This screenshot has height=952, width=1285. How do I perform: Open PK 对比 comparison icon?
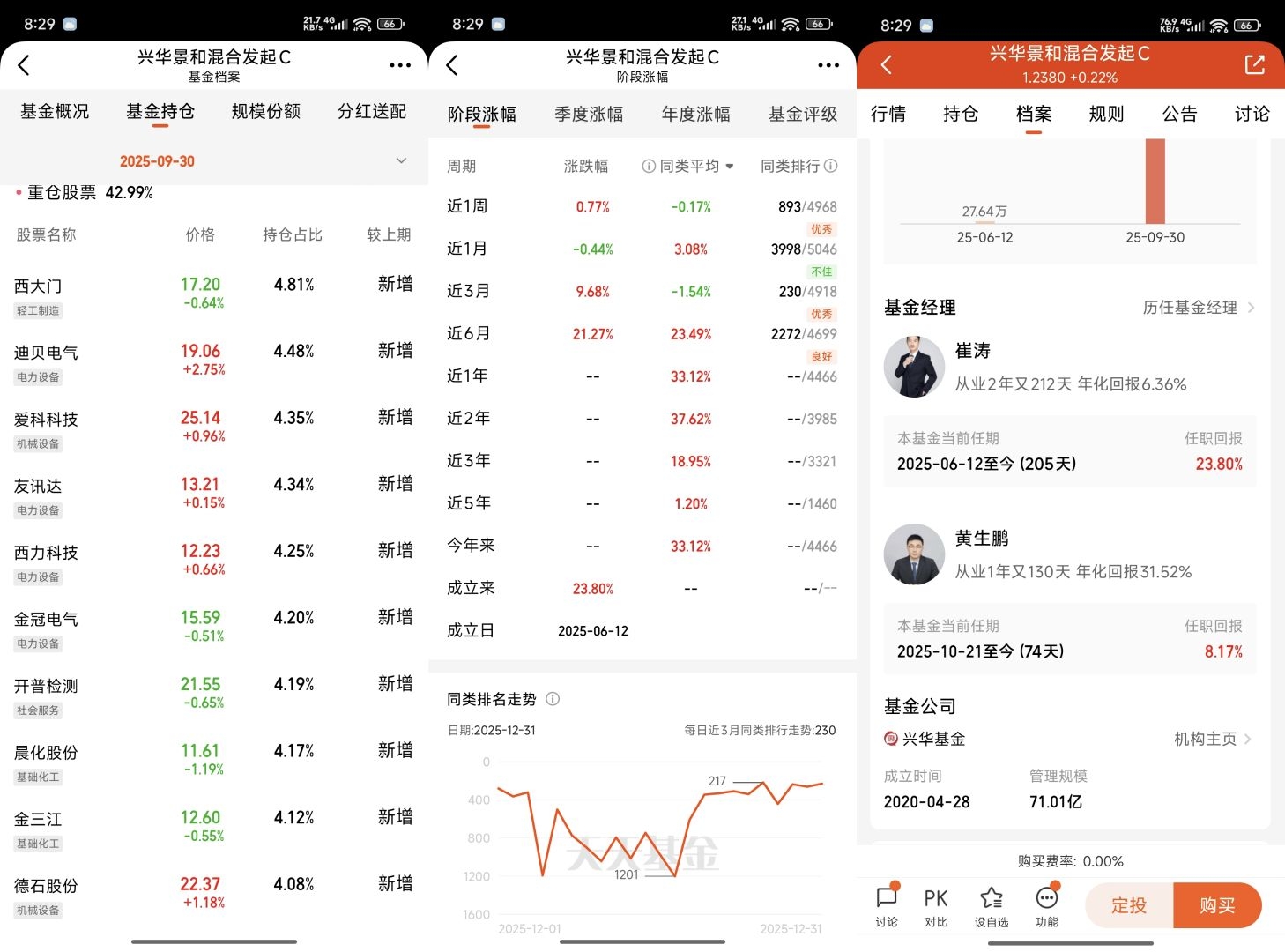tap(936, 906)
